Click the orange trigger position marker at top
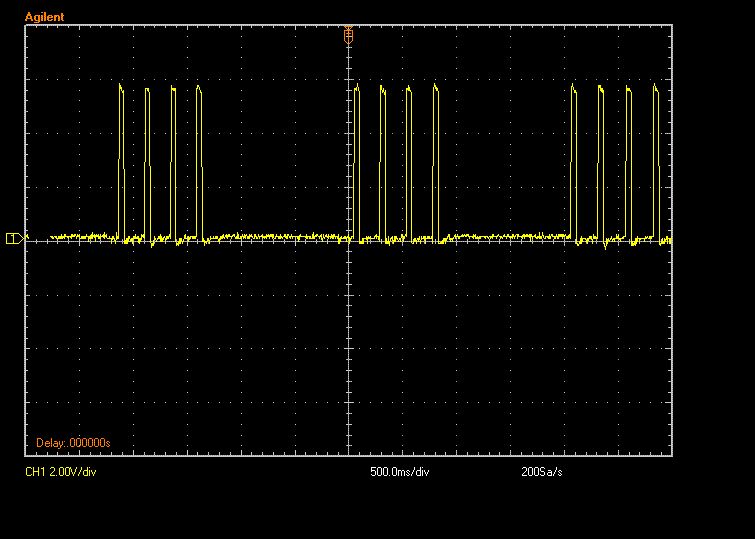Viewport: 755px width, 539px height. pyautogui.click(x=348, y=36)
